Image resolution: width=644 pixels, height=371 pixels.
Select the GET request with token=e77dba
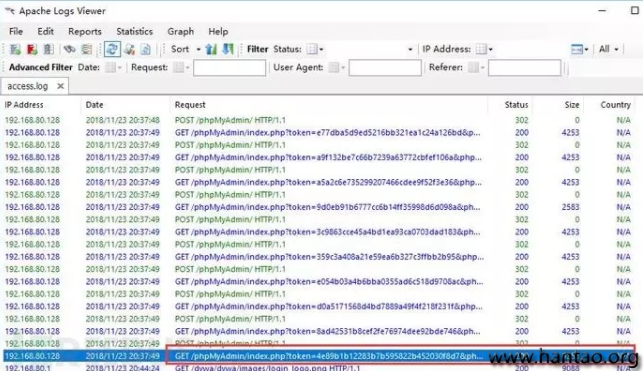point(327,132)
